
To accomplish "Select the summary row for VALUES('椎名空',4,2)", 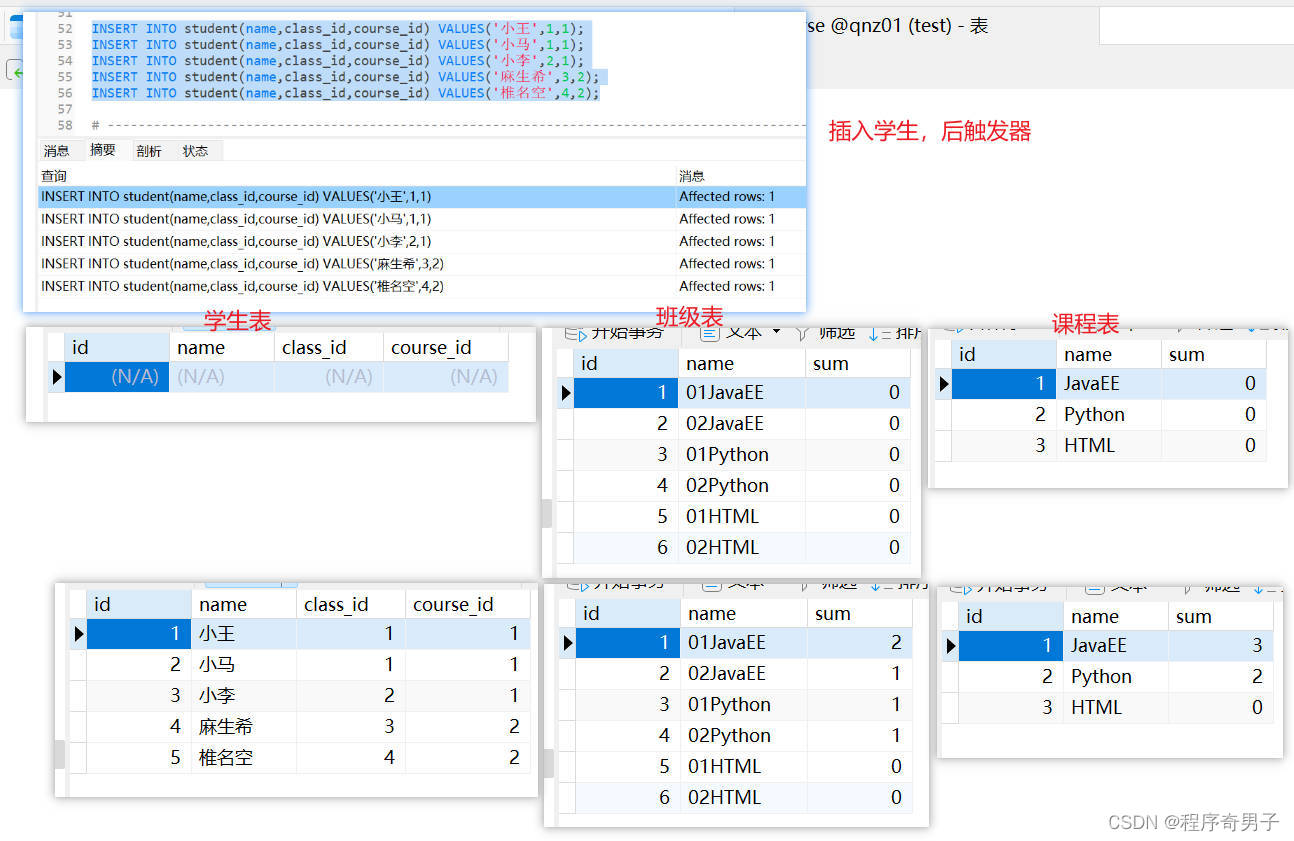I will (422, 286).
